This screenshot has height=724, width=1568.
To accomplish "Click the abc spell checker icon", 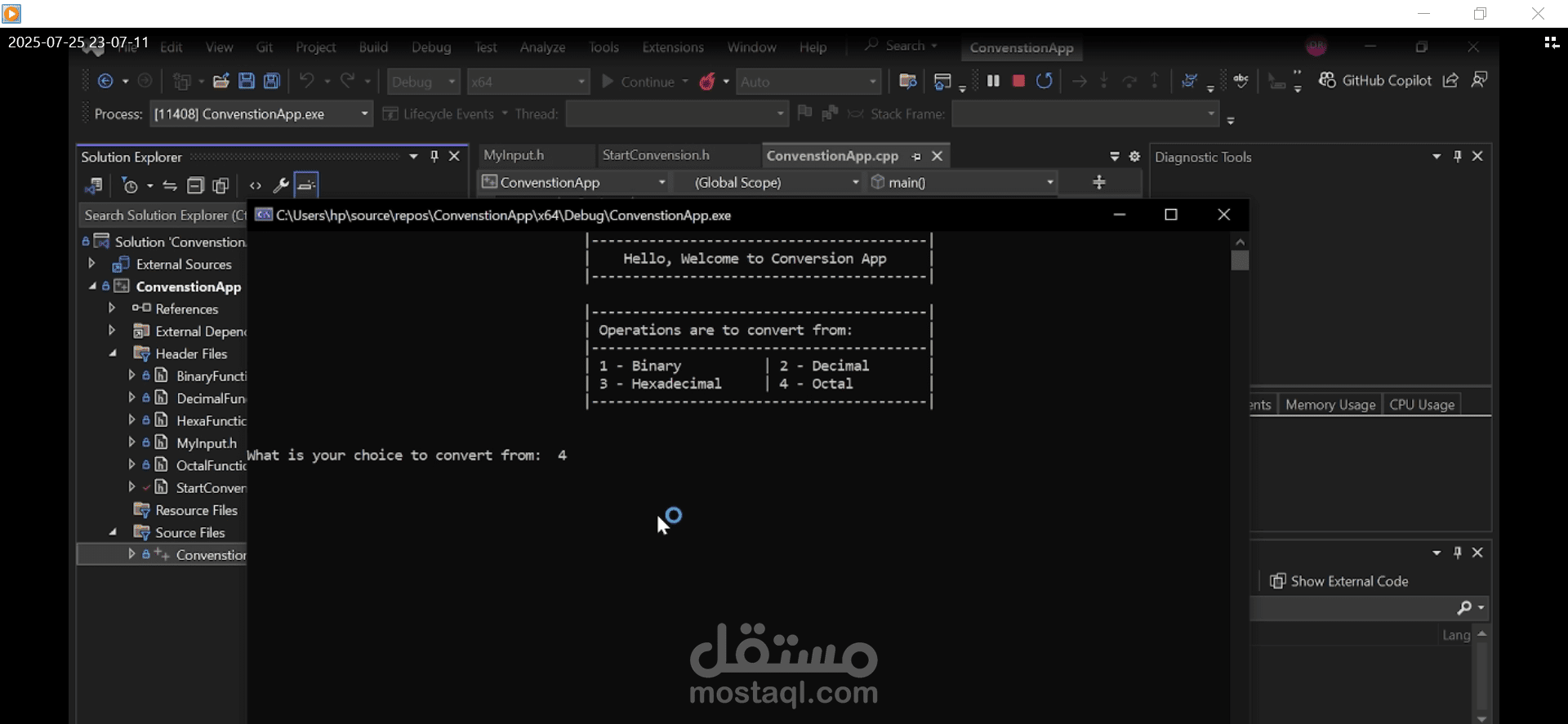I will click(x=1241, y=80).
